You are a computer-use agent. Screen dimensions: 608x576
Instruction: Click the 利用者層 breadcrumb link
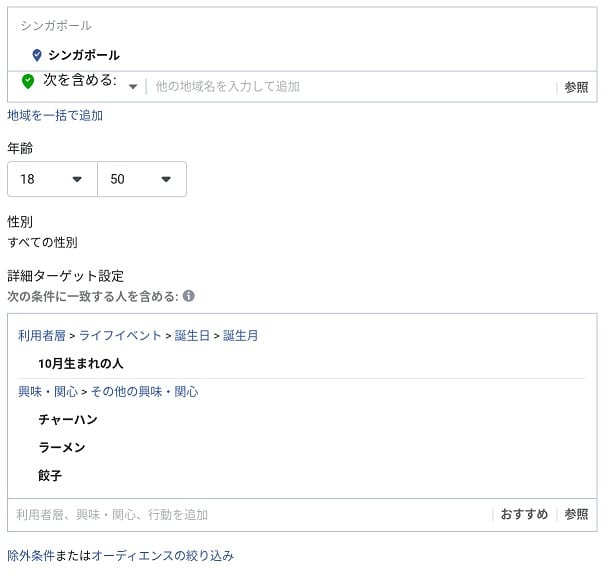(x=42, y=336)
